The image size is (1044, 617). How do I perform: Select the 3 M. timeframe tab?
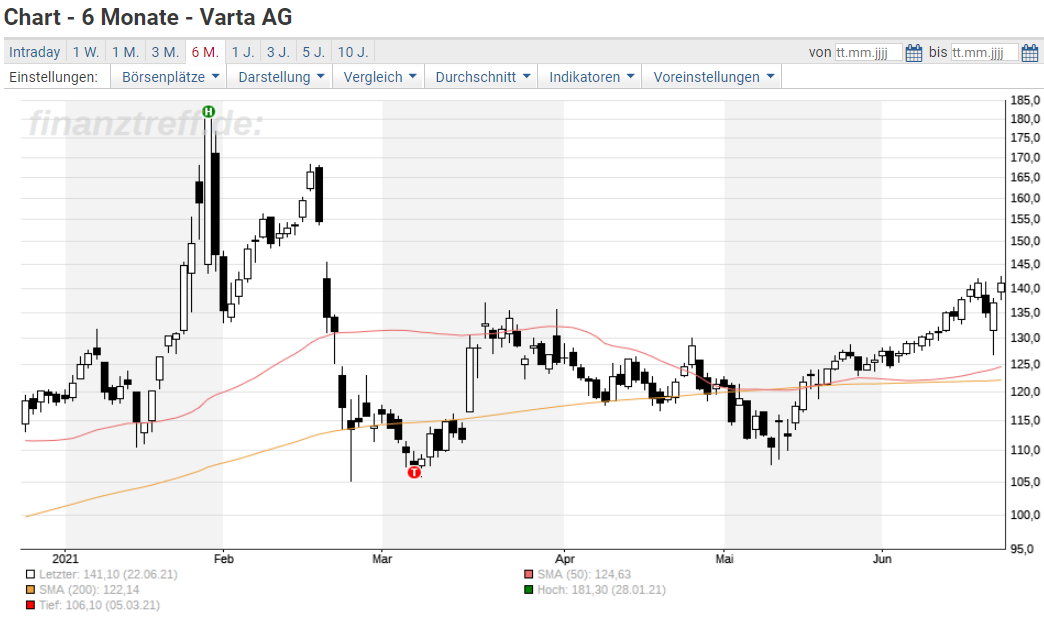(x=165, y=52)
